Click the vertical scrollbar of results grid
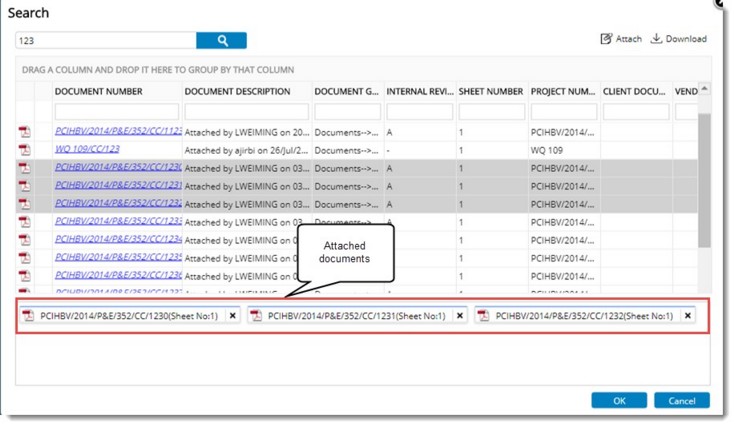Viewport: 735px width, 427px height. tap(705, 180)
